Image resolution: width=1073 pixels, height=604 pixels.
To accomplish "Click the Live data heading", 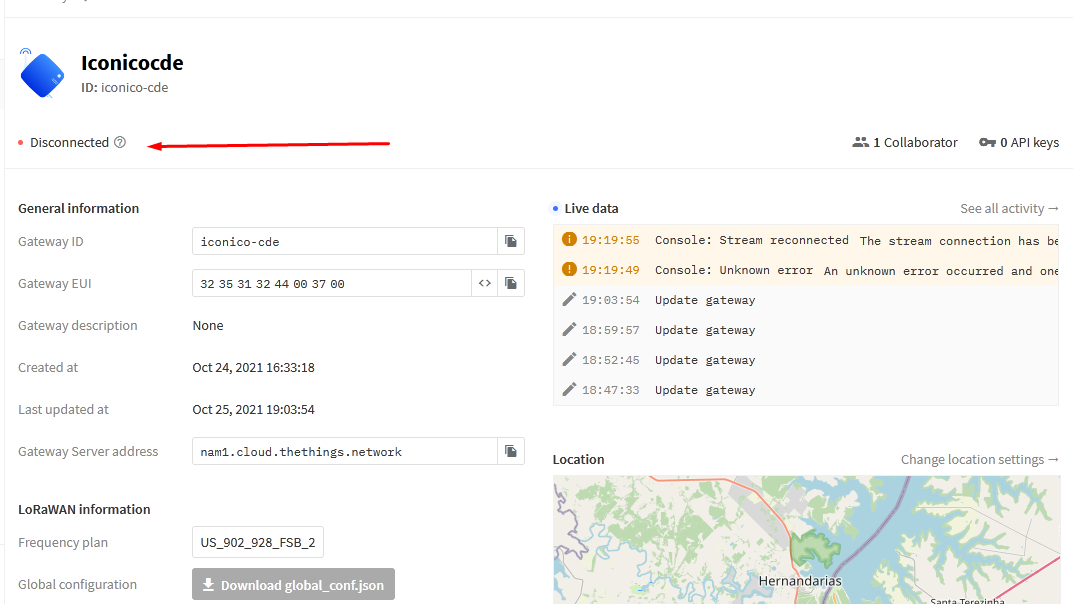I will pos(591,209).
